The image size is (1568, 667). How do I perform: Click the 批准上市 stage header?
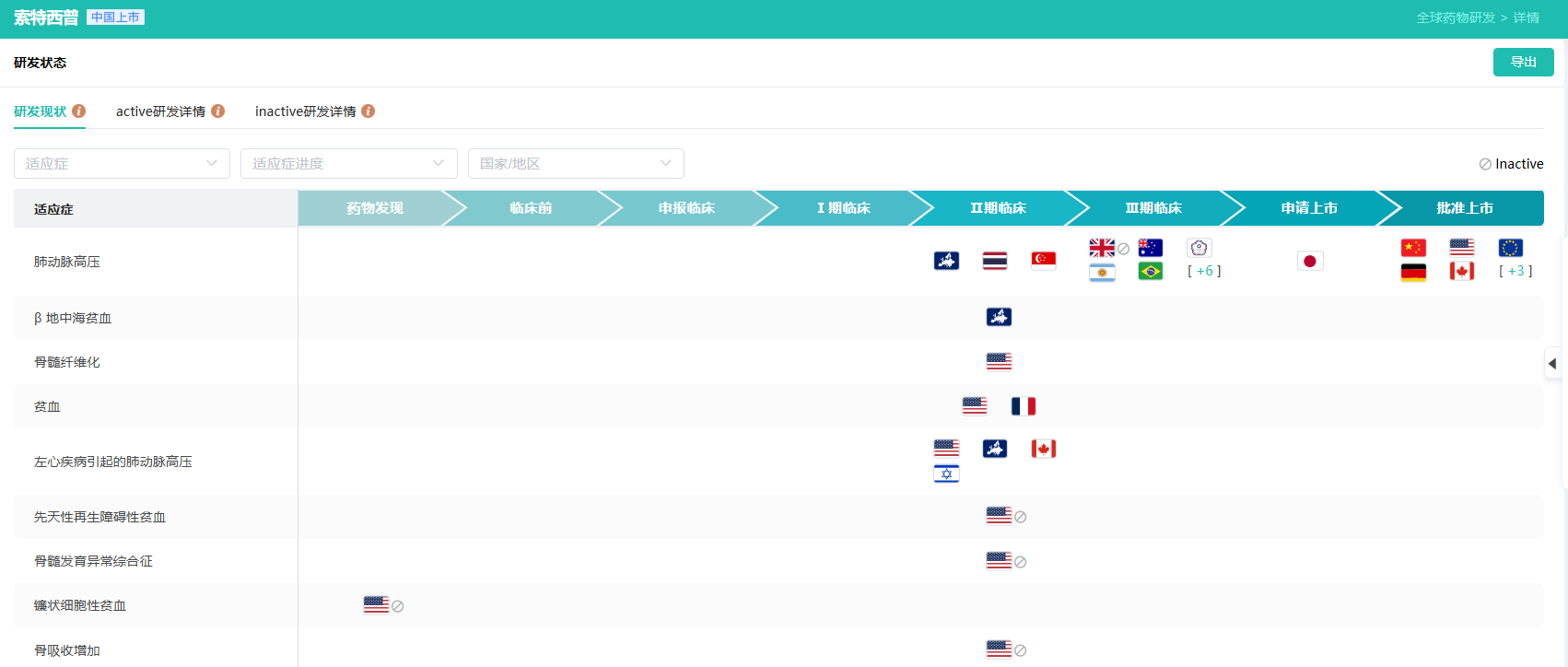1465,208
